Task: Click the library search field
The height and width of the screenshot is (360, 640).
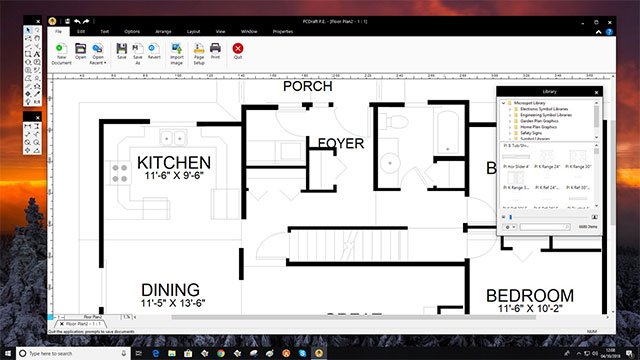Action: pyautogui.click(x=544, y=227)
